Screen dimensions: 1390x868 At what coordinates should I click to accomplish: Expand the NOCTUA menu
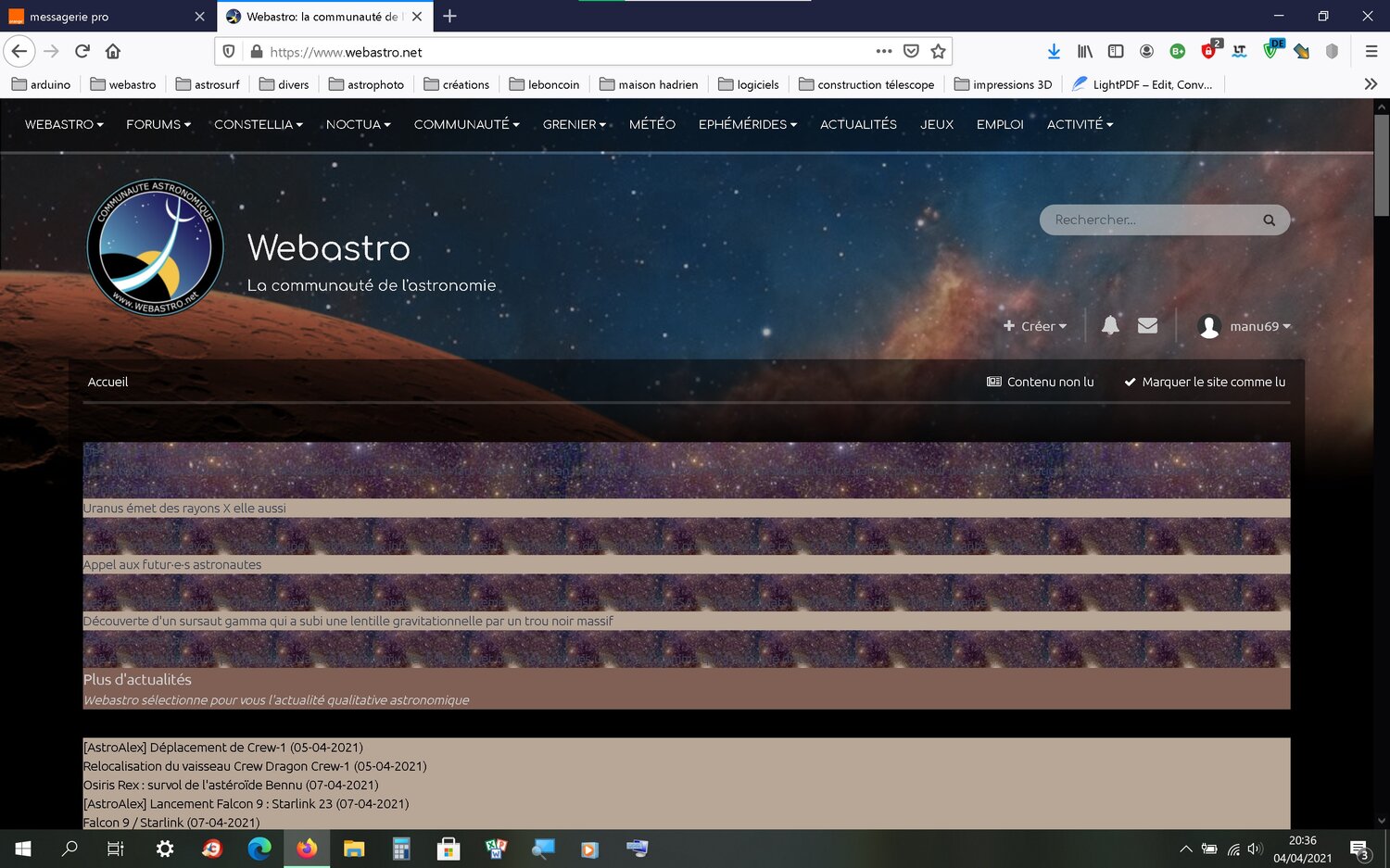[x=359, y=124]
